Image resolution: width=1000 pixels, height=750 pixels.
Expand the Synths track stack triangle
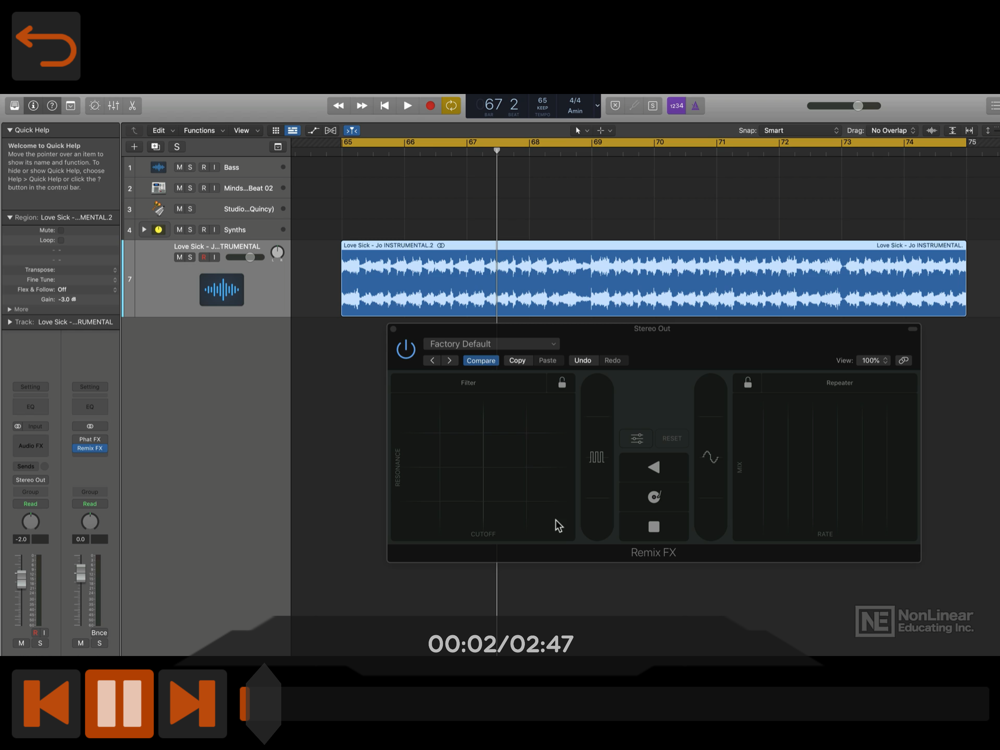[x=144, y=230]
